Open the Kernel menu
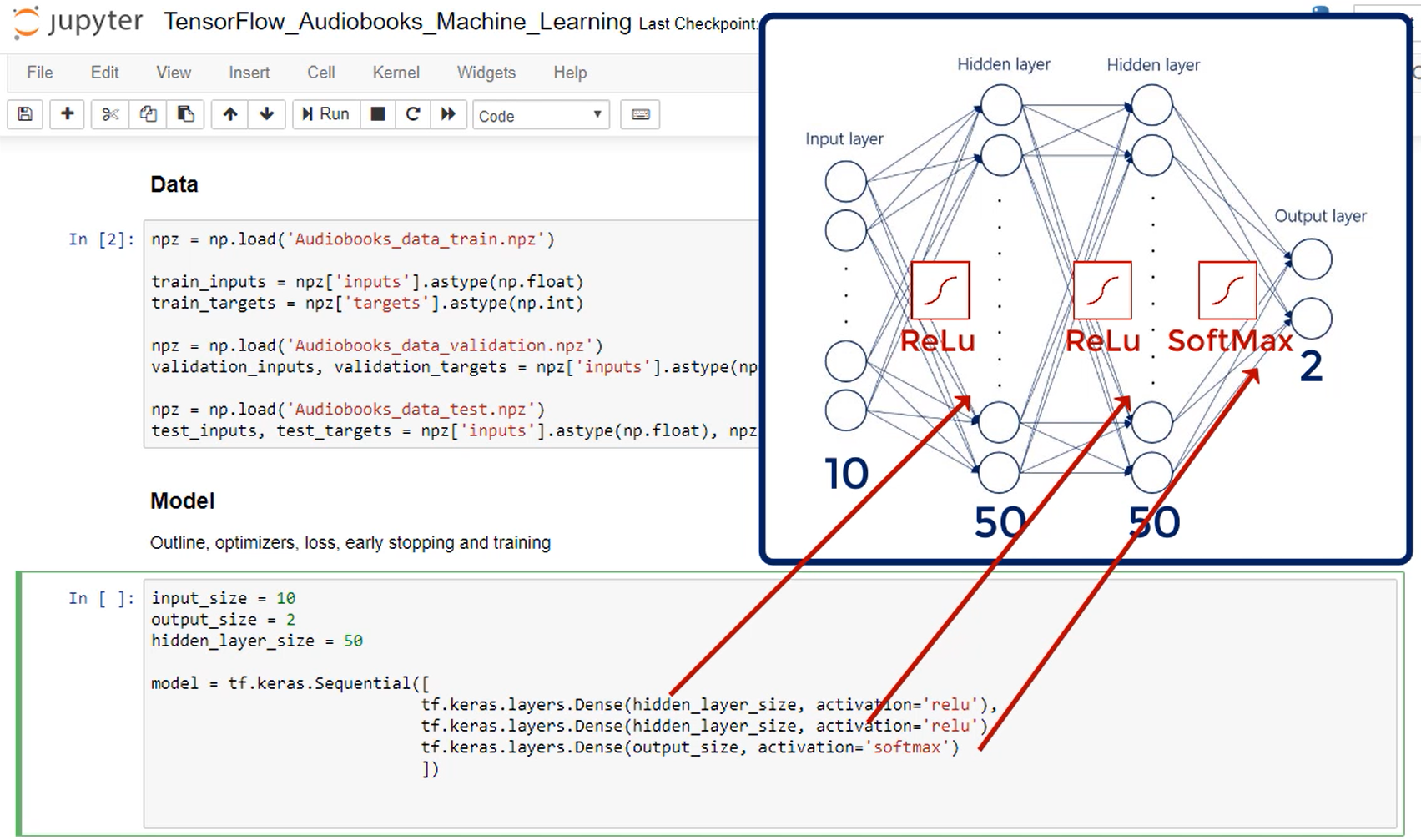 (x=396, y=73)
